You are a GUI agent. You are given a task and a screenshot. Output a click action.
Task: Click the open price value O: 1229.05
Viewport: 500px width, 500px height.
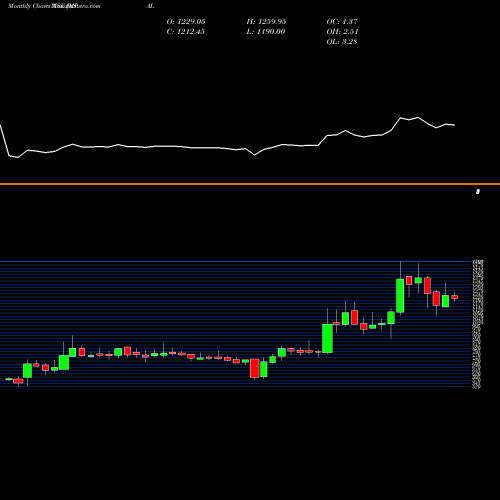click(186, 22)
